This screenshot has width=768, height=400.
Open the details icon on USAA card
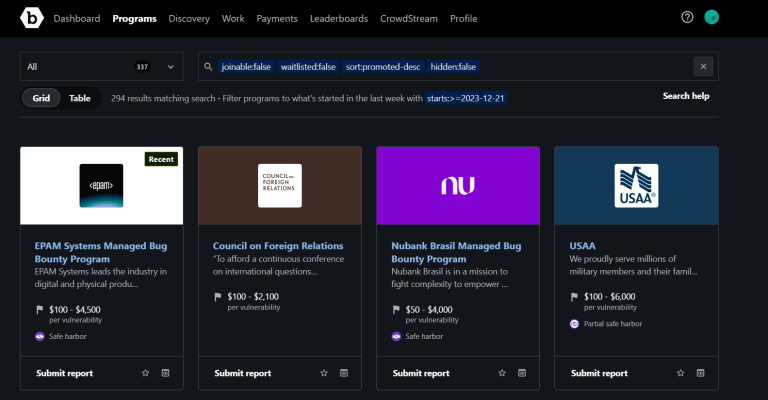pyautogui.click(x=700, y=373)
